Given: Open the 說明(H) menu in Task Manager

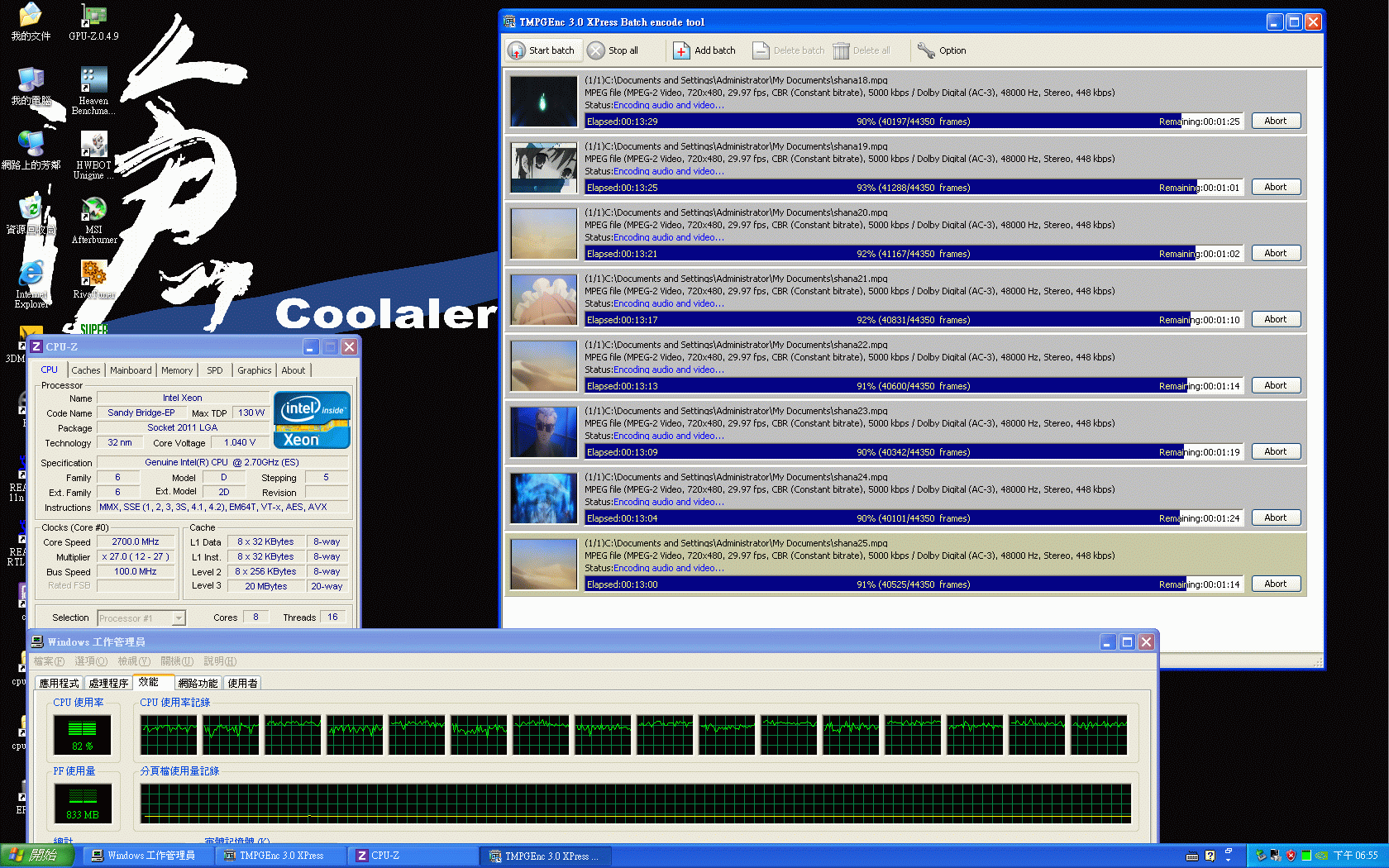Looking at the screenshot, I should click(220, 661).
